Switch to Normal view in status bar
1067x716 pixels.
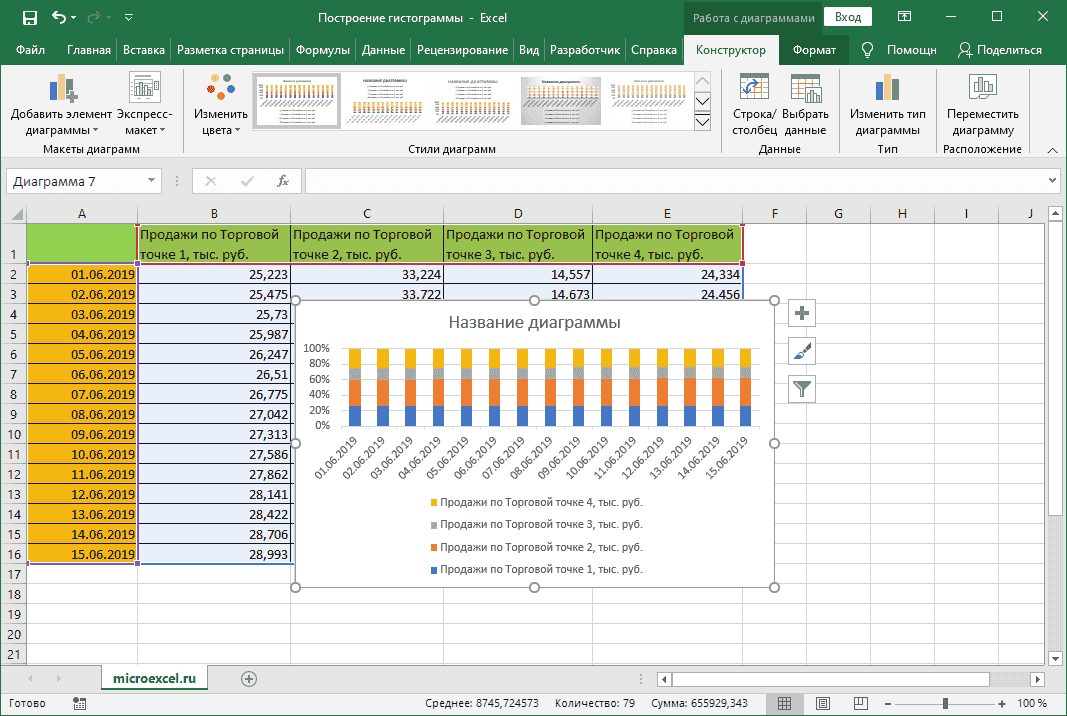[785, 703]
